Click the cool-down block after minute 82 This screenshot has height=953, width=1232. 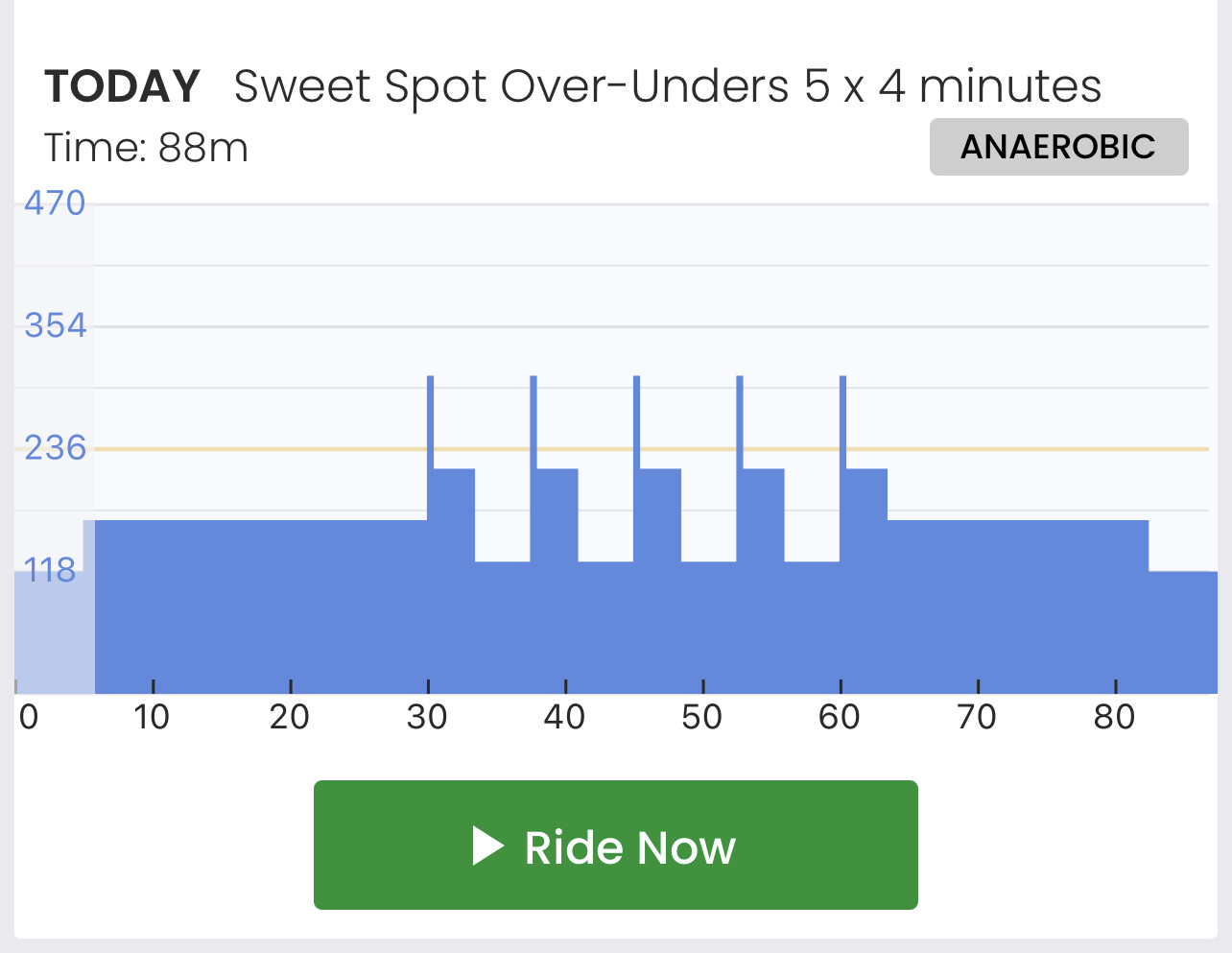click(1183, 631)
